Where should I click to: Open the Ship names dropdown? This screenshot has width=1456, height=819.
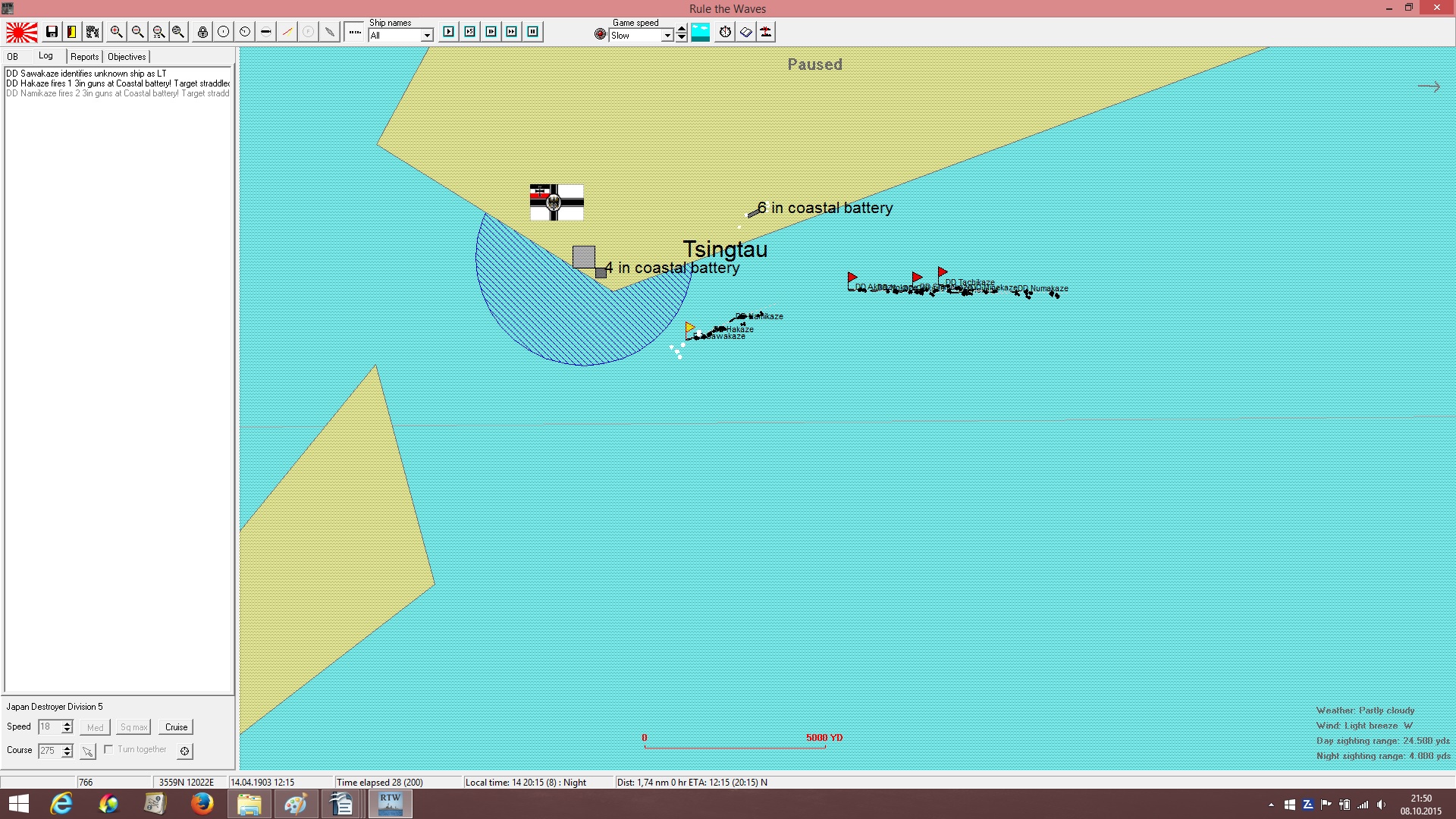click(427, 36)
